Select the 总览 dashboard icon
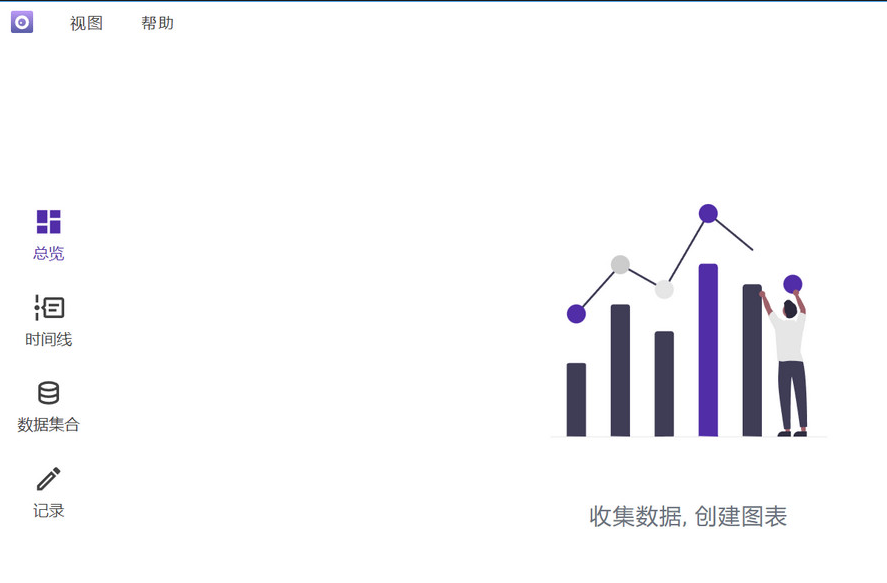The height and width of the screenshot is (583, 887). (49, 222)
